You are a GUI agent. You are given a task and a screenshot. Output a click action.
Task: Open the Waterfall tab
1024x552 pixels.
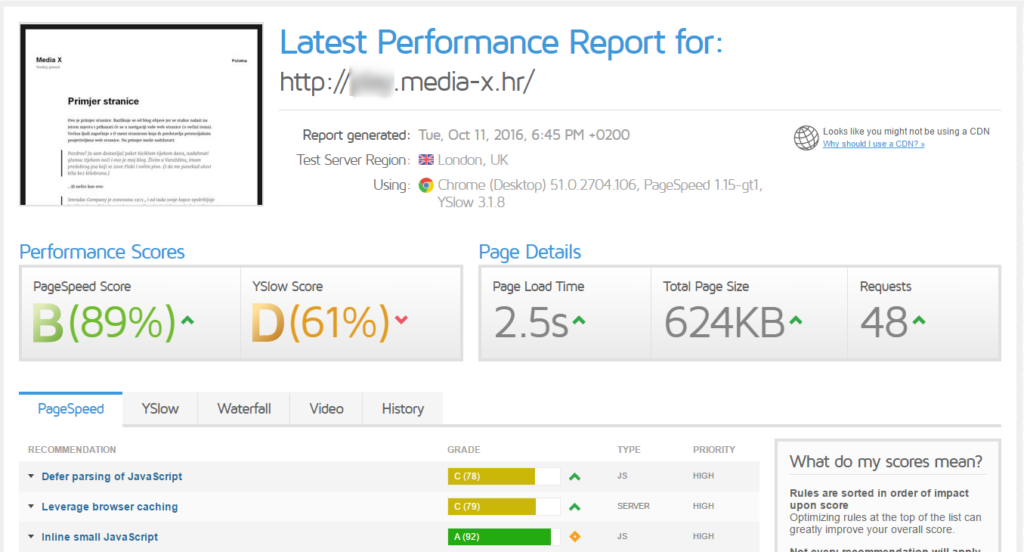click(244, 409)
